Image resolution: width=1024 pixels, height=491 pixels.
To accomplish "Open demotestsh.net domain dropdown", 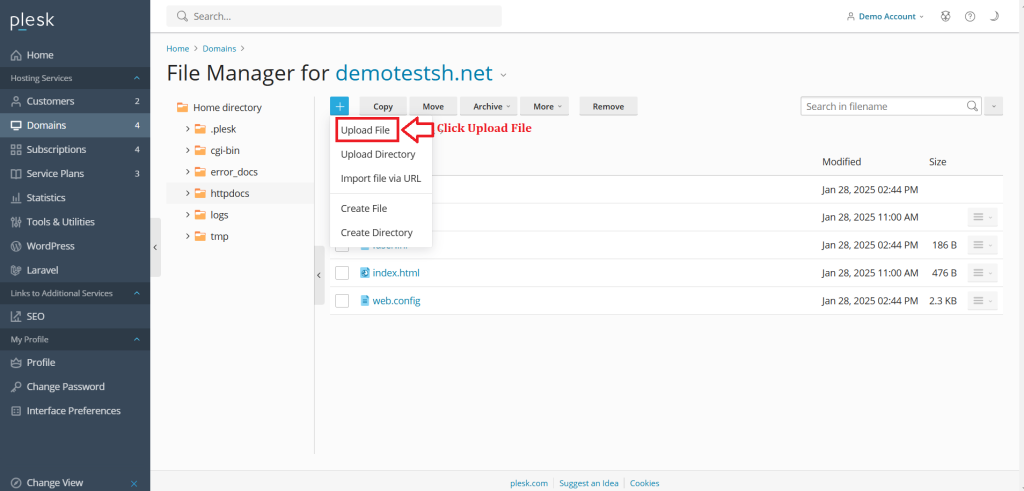I will (x=504, y=74).
